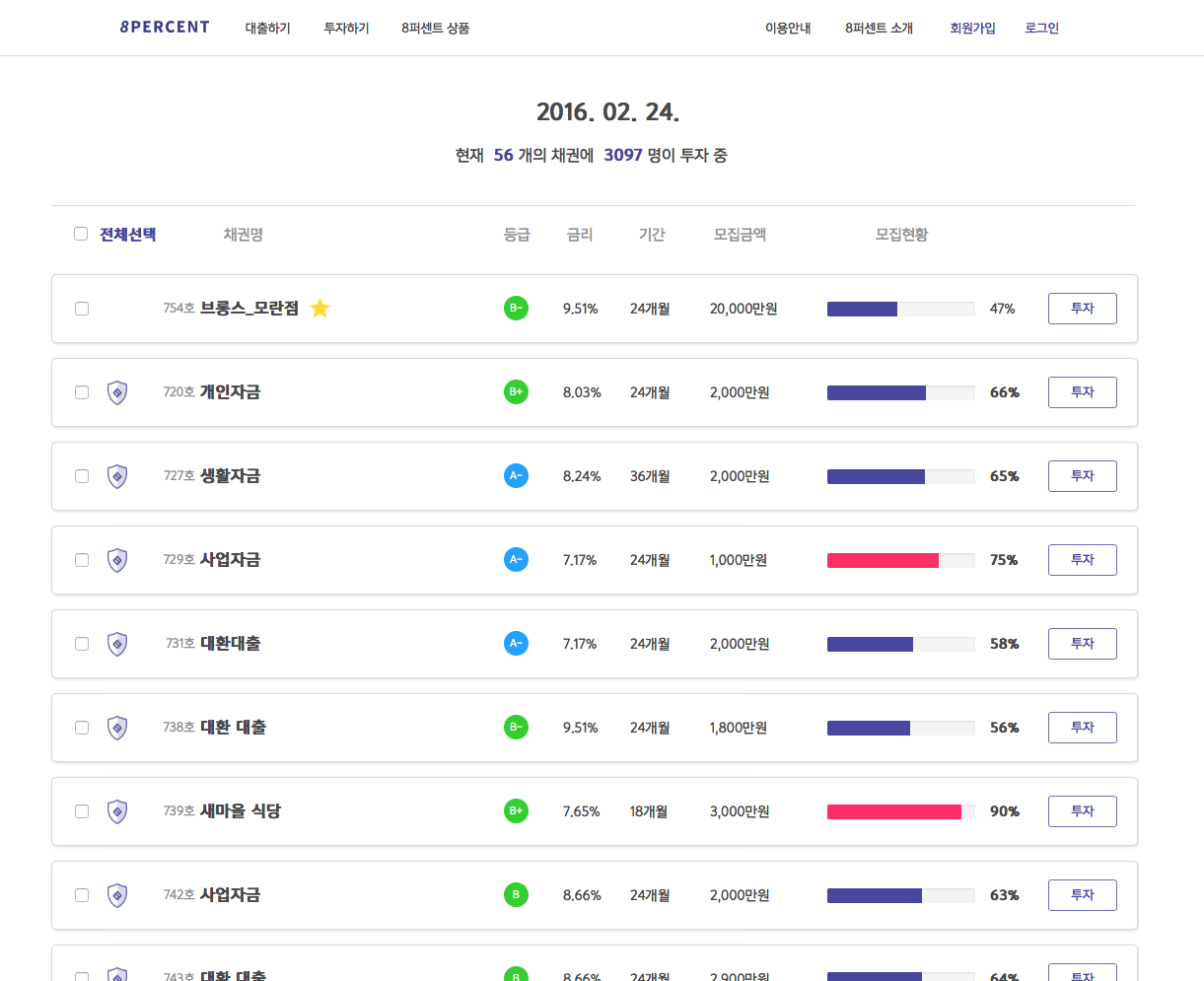Click the 8PERCENT logo
The width and height of the screenshot is (1204, 981).
tap(164, 27)
